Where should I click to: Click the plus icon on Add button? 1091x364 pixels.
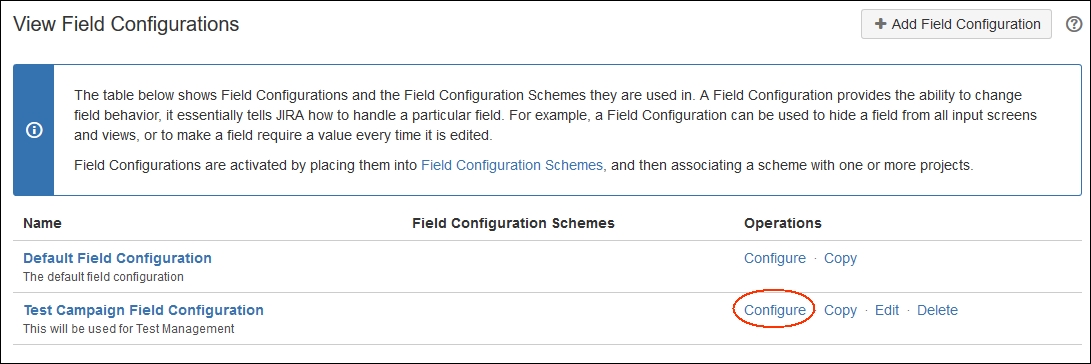[880, 24]
